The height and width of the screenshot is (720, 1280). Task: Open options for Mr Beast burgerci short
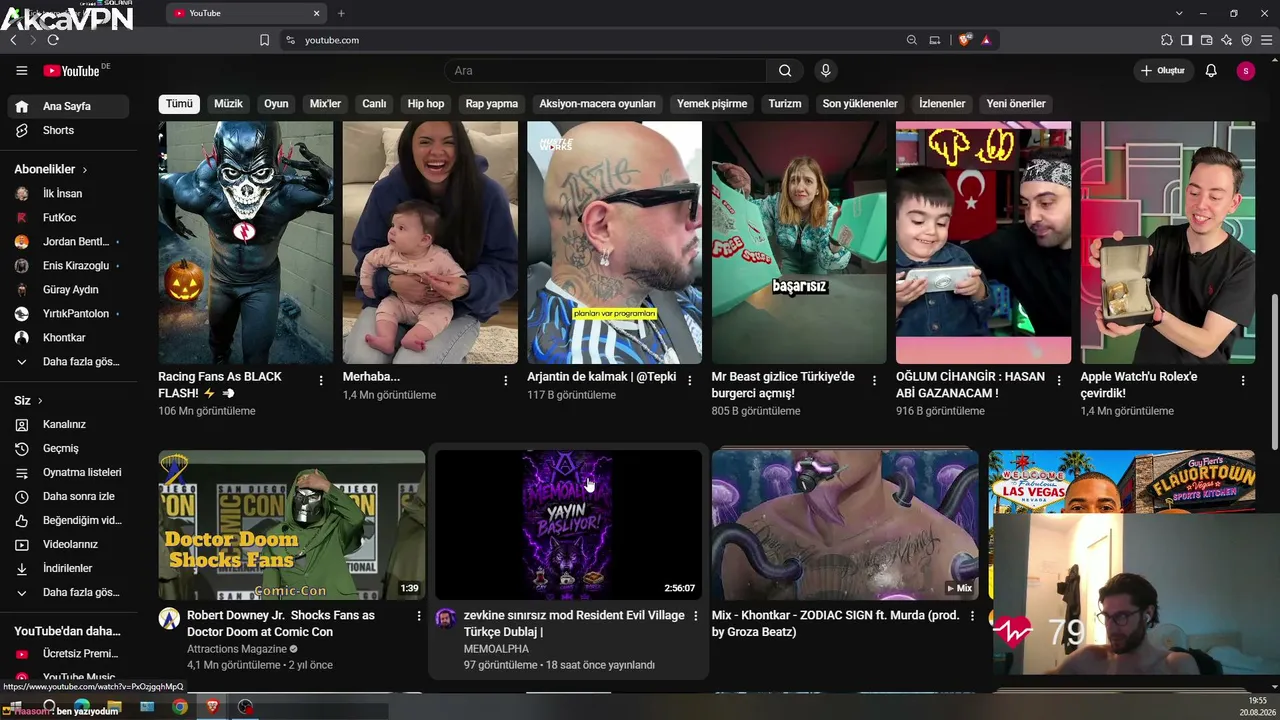click(874, 381)
